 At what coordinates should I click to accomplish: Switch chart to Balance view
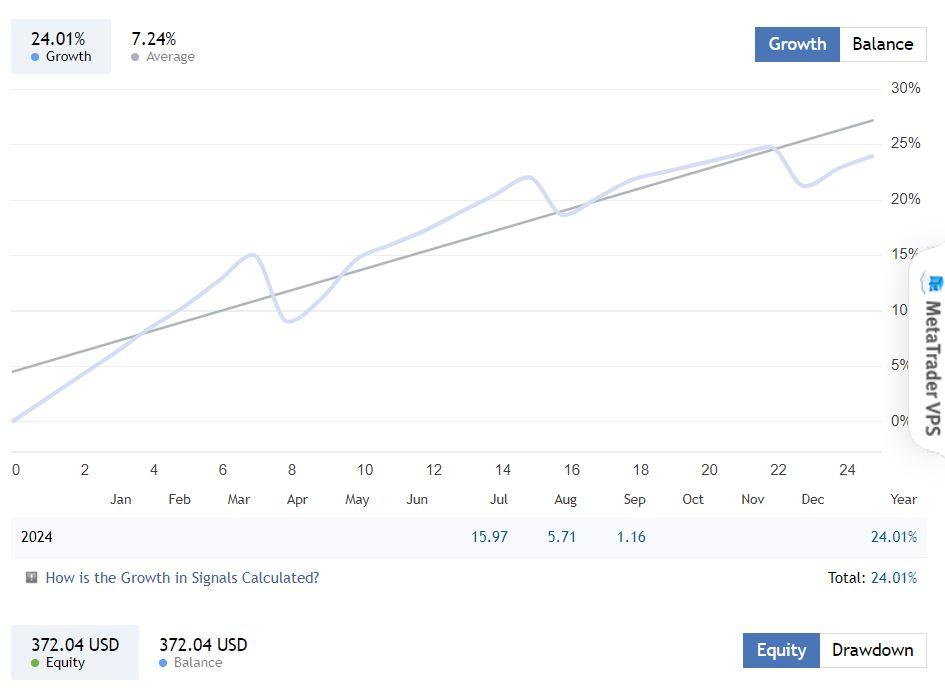882,44
